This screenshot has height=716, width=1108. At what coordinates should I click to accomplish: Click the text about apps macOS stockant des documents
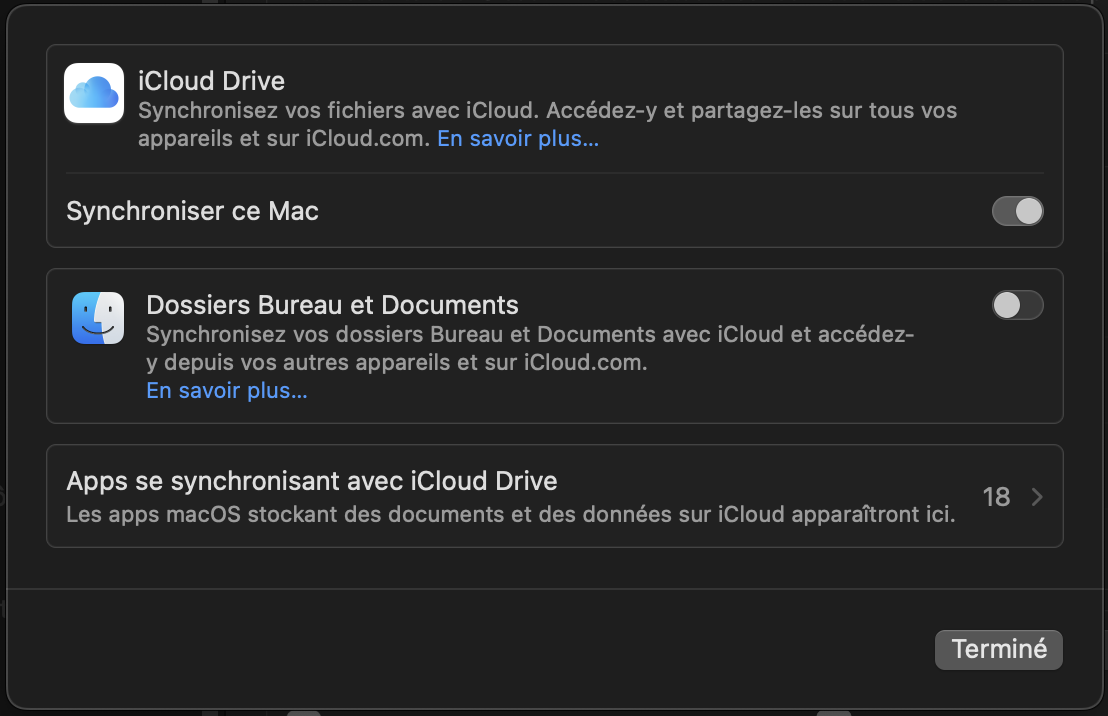coord(510,516)
